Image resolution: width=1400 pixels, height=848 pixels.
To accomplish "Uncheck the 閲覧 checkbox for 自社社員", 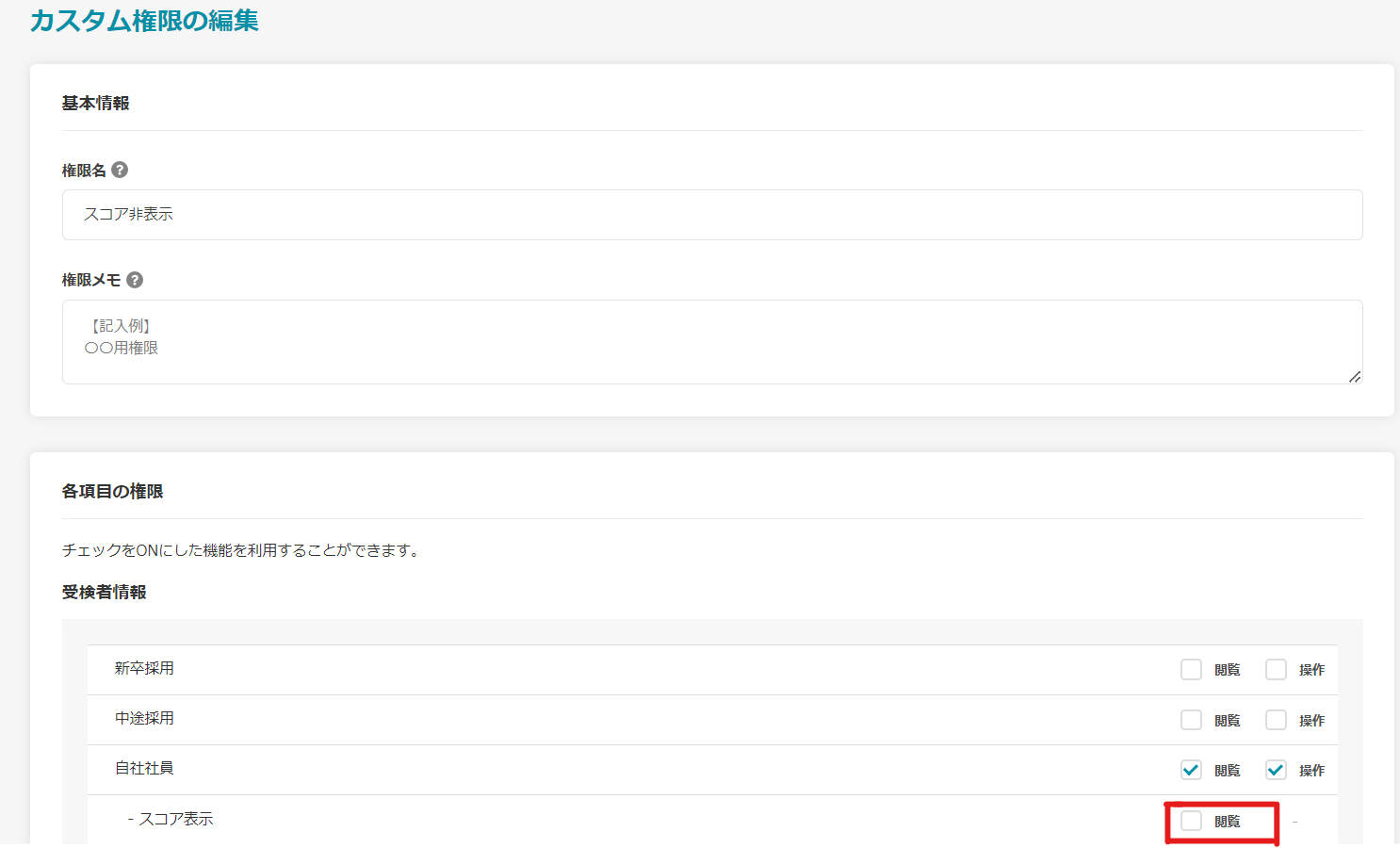I will point(1191,770).
